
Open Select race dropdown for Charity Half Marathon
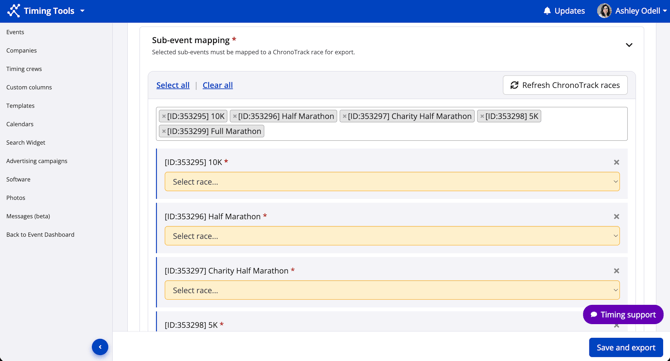coord(392,290)
